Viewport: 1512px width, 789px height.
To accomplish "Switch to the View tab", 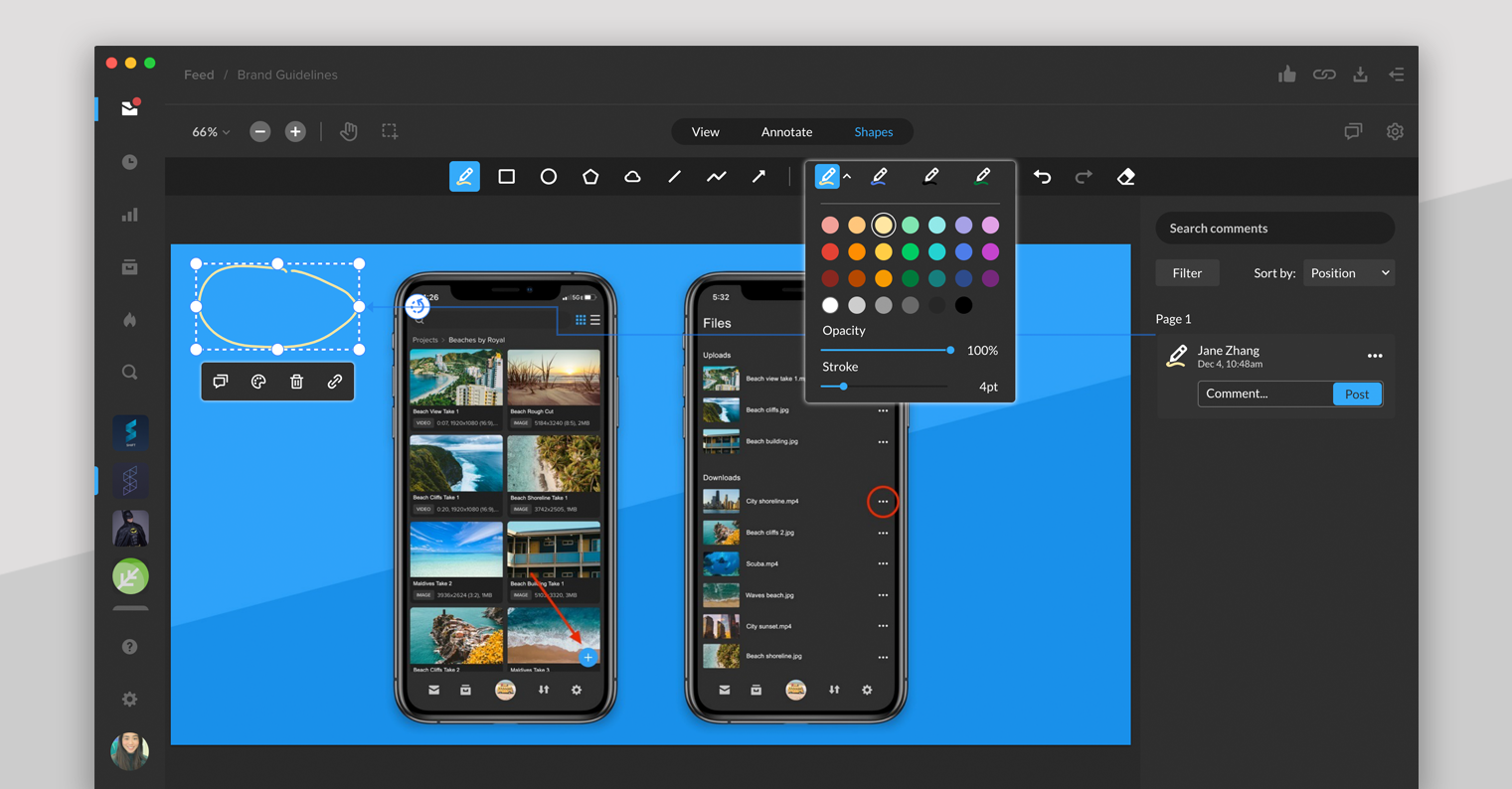I will tap(706, 132).
